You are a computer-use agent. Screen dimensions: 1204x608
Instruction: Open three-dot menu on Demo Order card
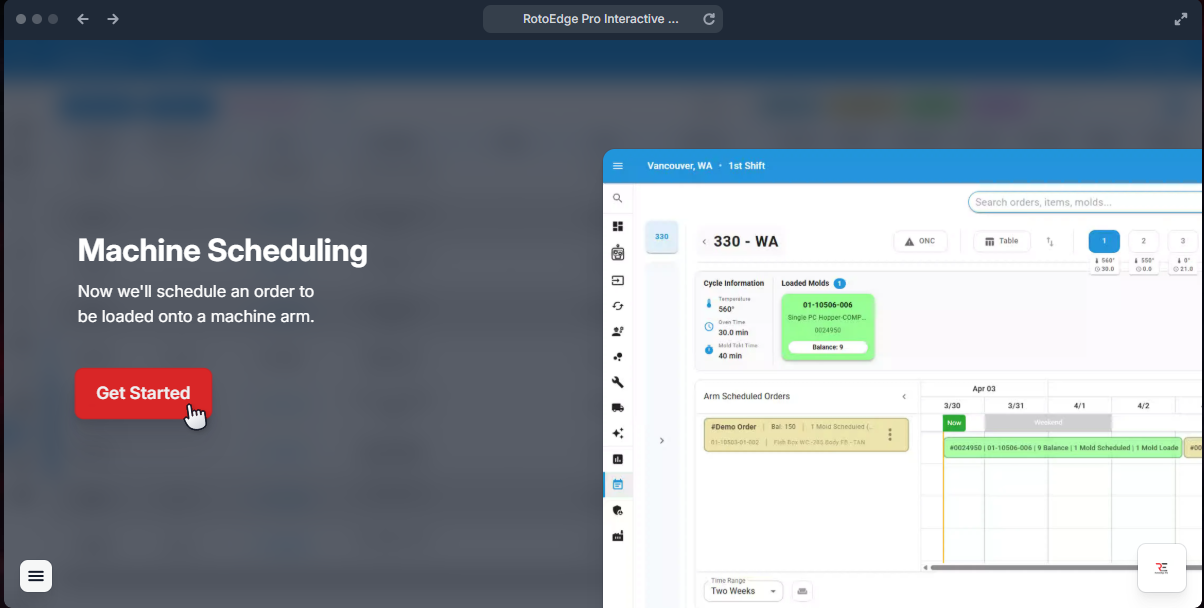tap(890, 435)
